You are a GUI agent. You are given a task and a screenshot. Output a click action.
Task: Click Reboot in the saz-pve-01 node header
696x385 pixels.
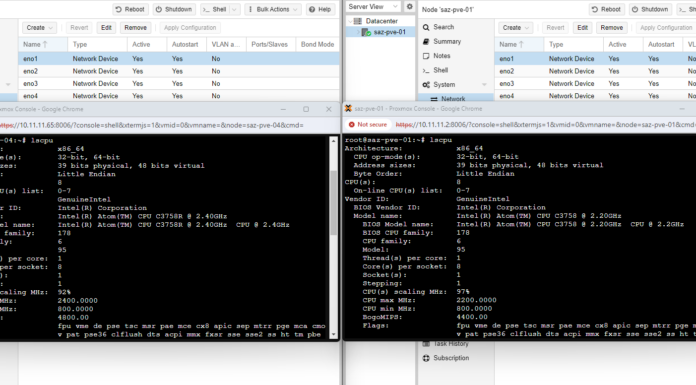tap(606, 9)
